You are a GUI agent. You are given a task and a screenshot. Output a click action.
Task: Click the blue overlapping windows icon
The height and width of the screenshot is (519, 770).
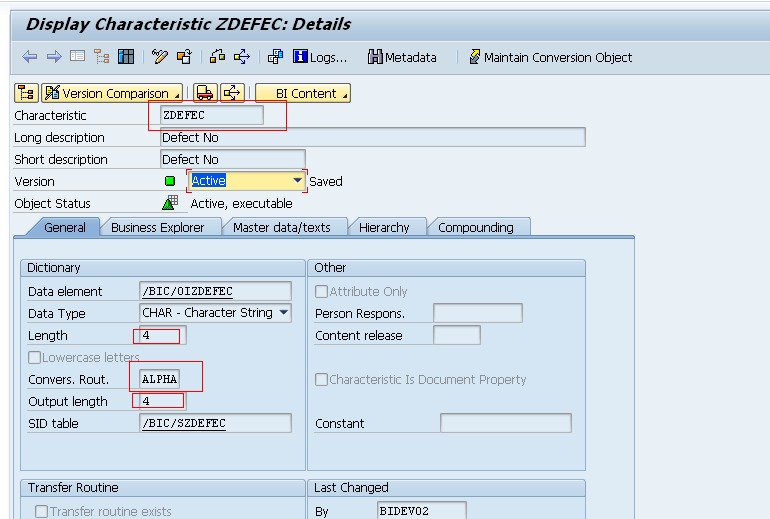click(275, 56)
